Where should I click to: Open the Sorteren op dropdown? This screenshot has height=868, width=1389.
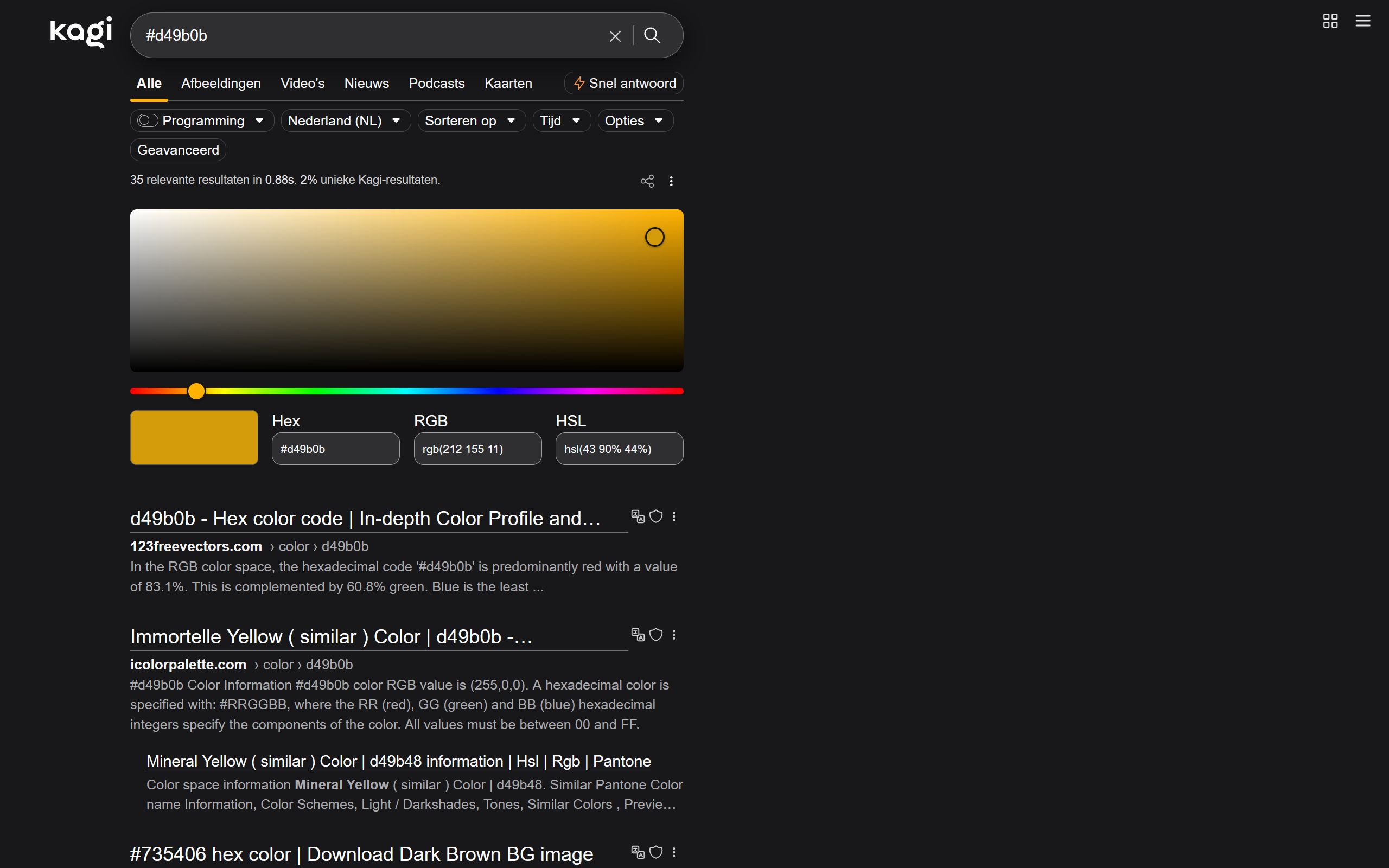point(471,120)
